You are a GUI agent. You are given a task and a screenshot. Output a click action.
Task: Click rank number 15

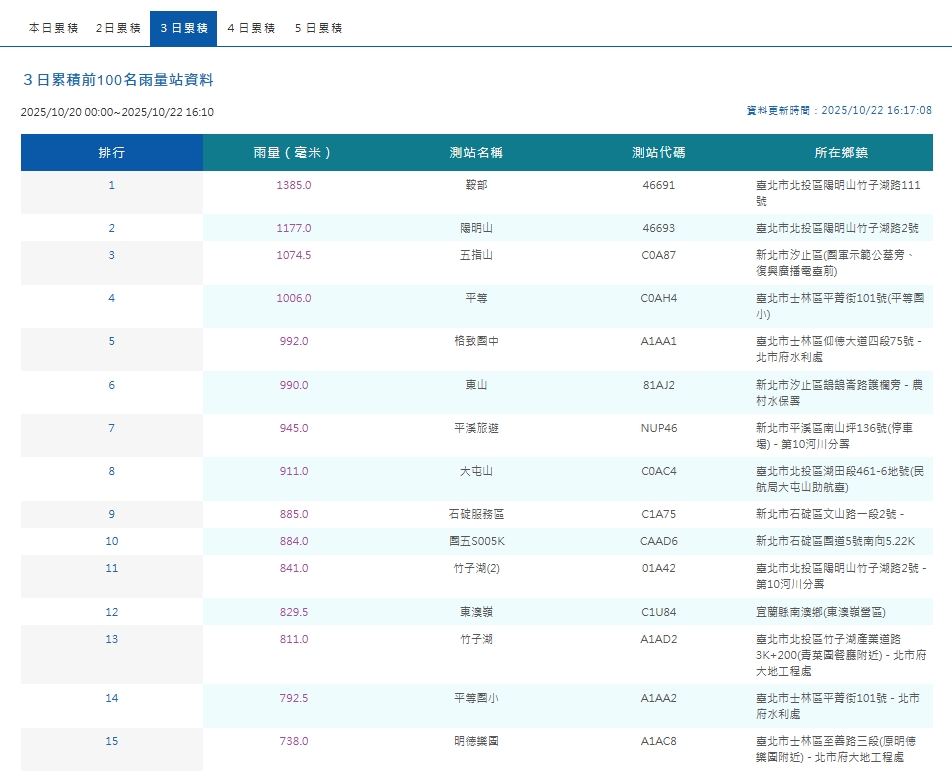coord(112,741)
